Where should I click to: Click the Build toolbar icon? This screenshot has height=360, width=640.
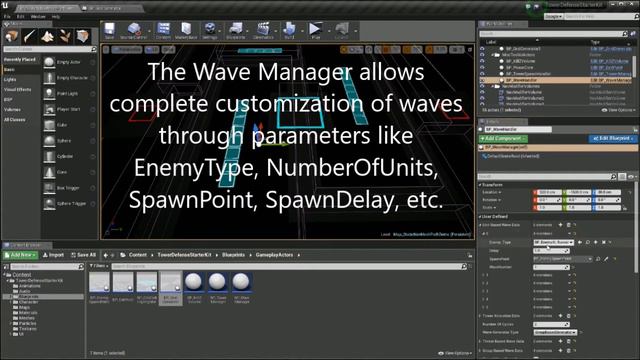[289, 30]
